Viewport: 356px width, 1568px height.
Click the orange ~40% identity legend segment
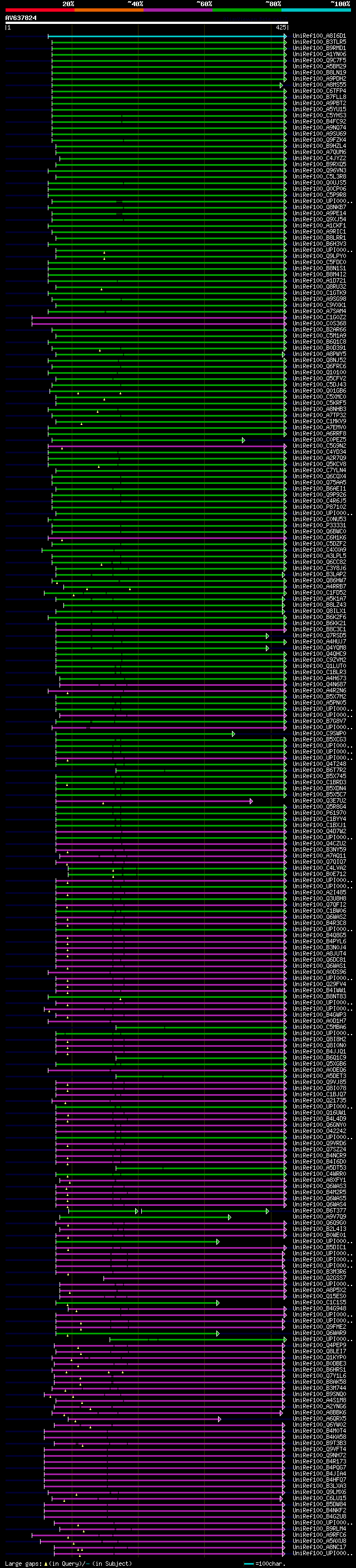click(x=109, y=11)
